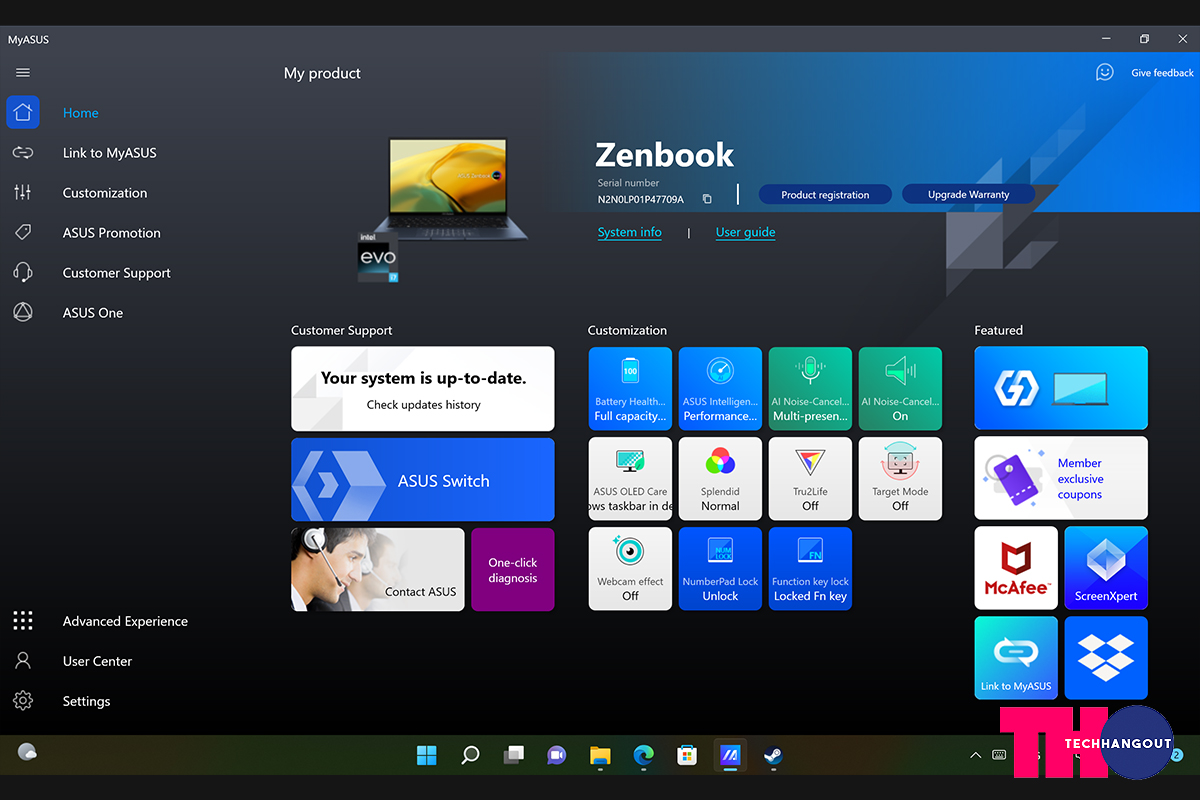This screenshot has height=800, width=1200.
Task: Open Advanced Experience
Action: (x=125, y=621)
